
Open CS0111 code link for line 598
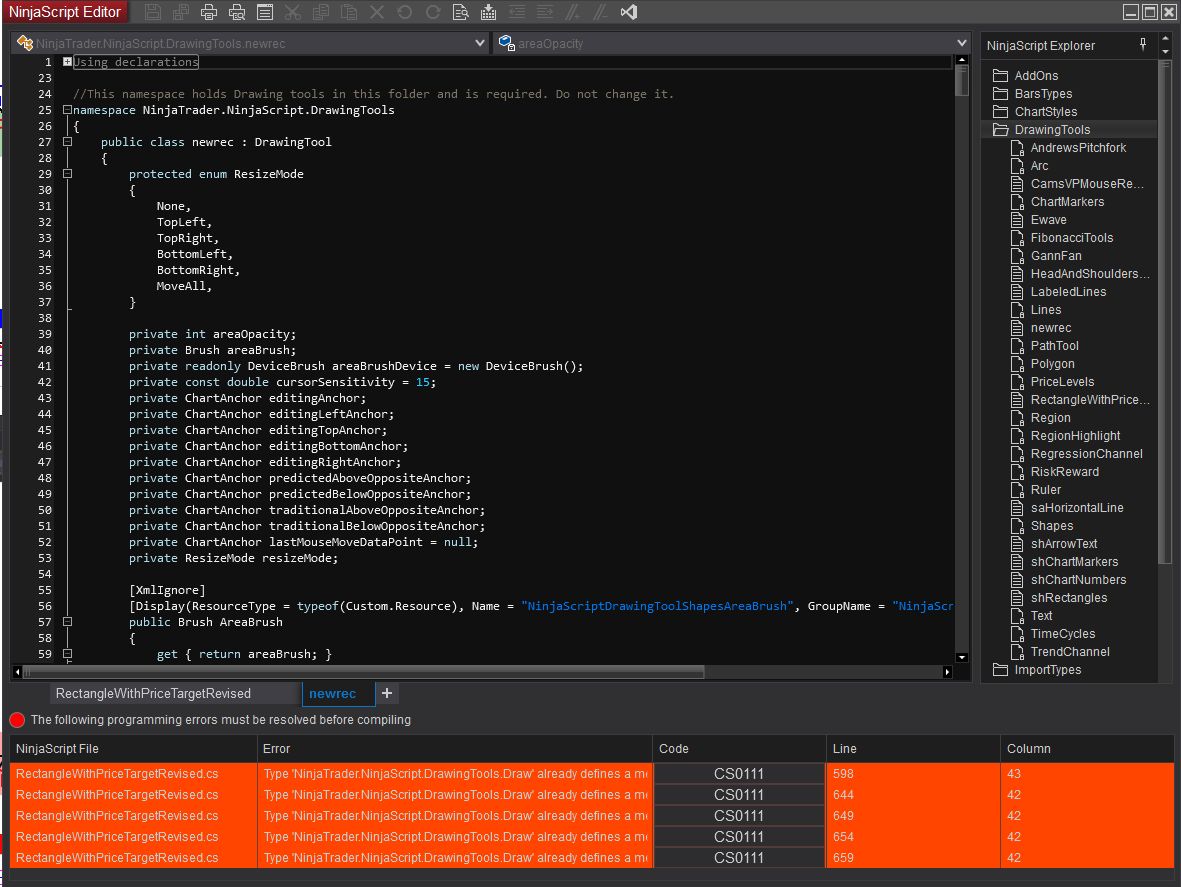pos(739,774)
